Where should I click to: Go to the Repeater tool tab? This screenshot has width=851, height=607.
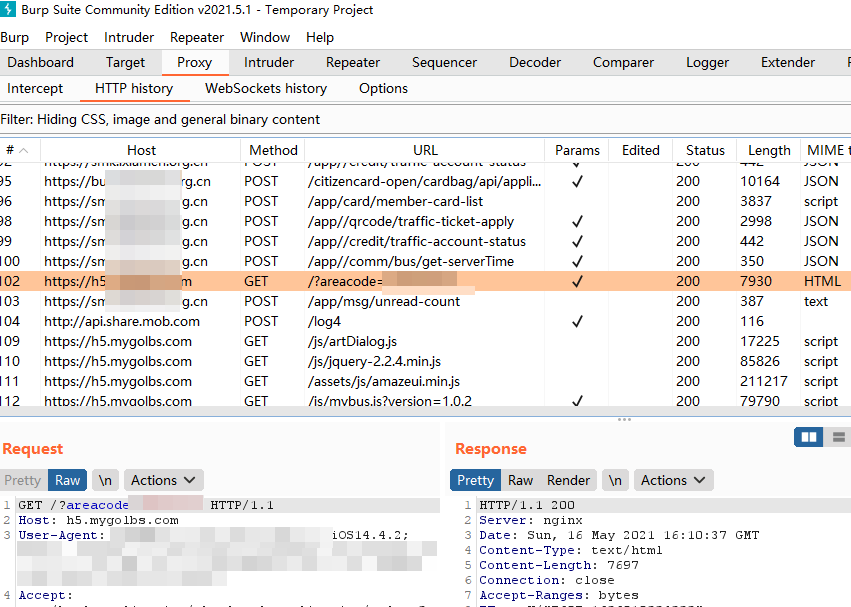[353, 62]
